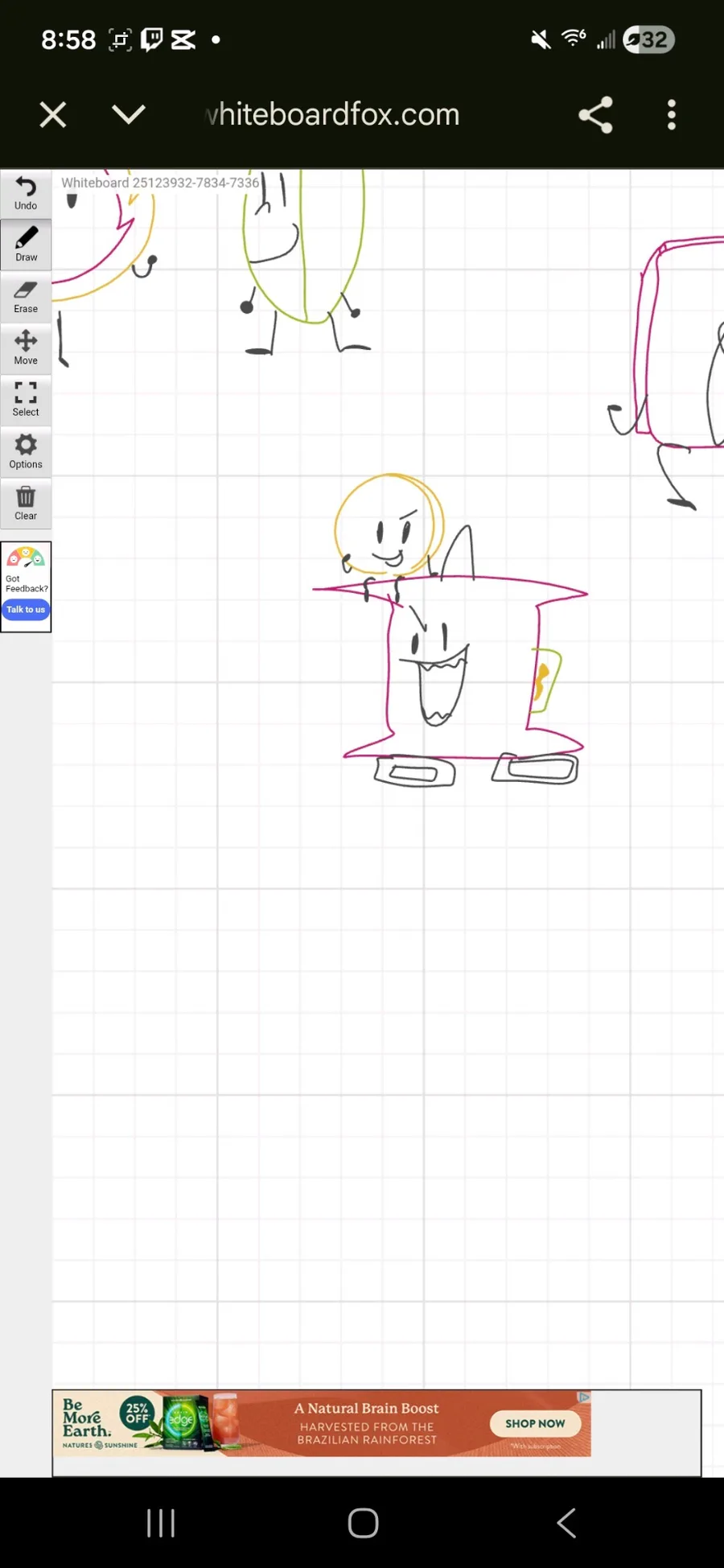This screenshot has height=1568, width=724.
Task: Tap the muted sound status icon
Action: point(541,39)
